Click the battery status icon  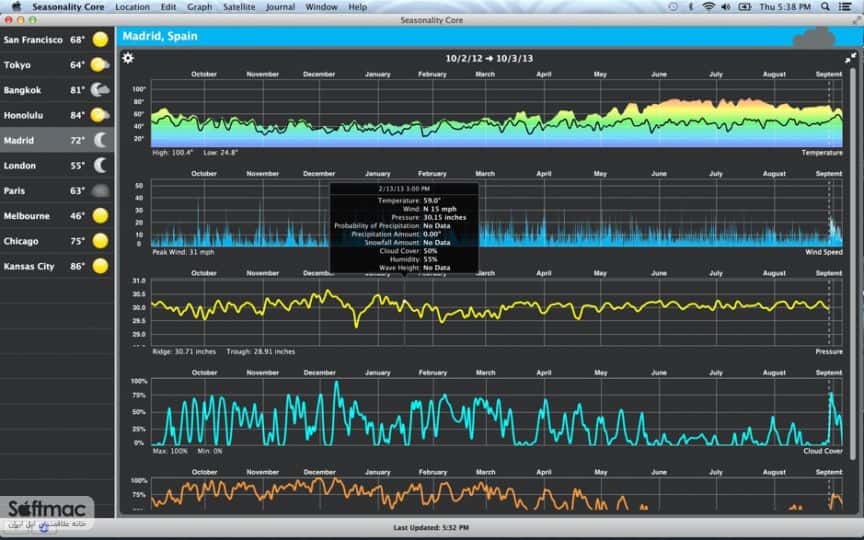[x=745, y=7]
